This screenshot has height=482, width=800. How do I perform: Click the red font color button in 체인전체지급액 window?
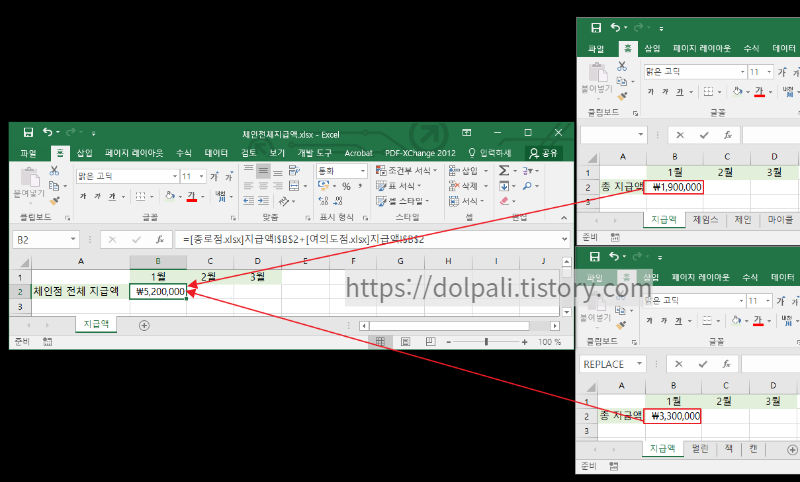point(192,197)
